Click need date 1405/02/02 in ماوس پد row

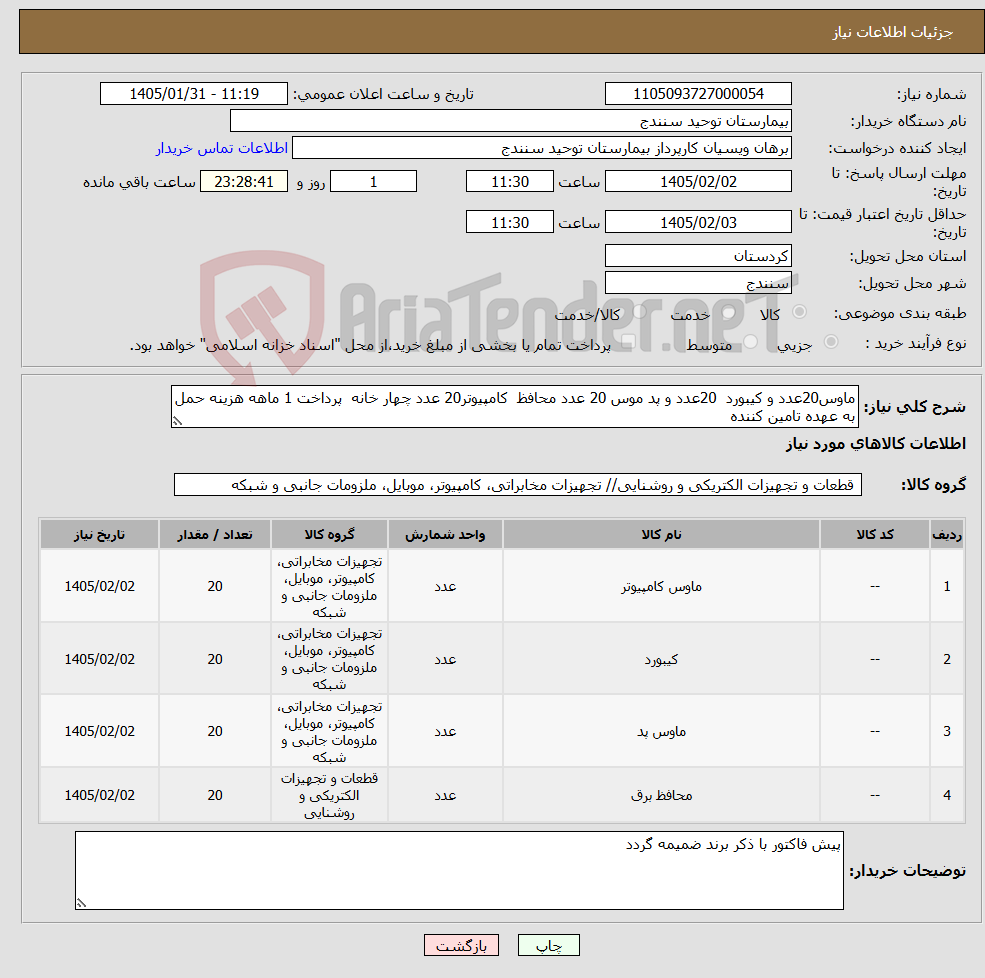click(99, 731)
